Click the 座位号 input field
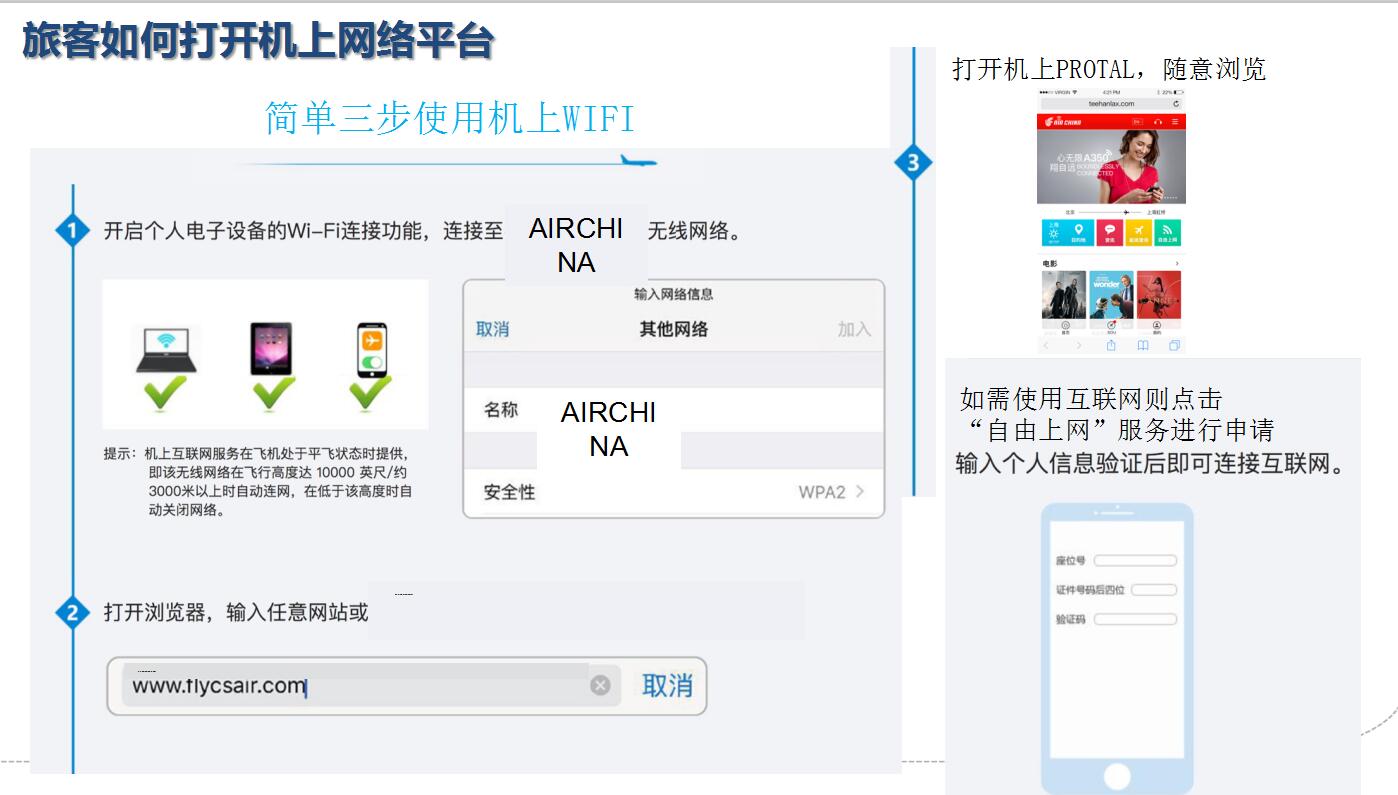 pyautogui.click(x=1135, y=560)
